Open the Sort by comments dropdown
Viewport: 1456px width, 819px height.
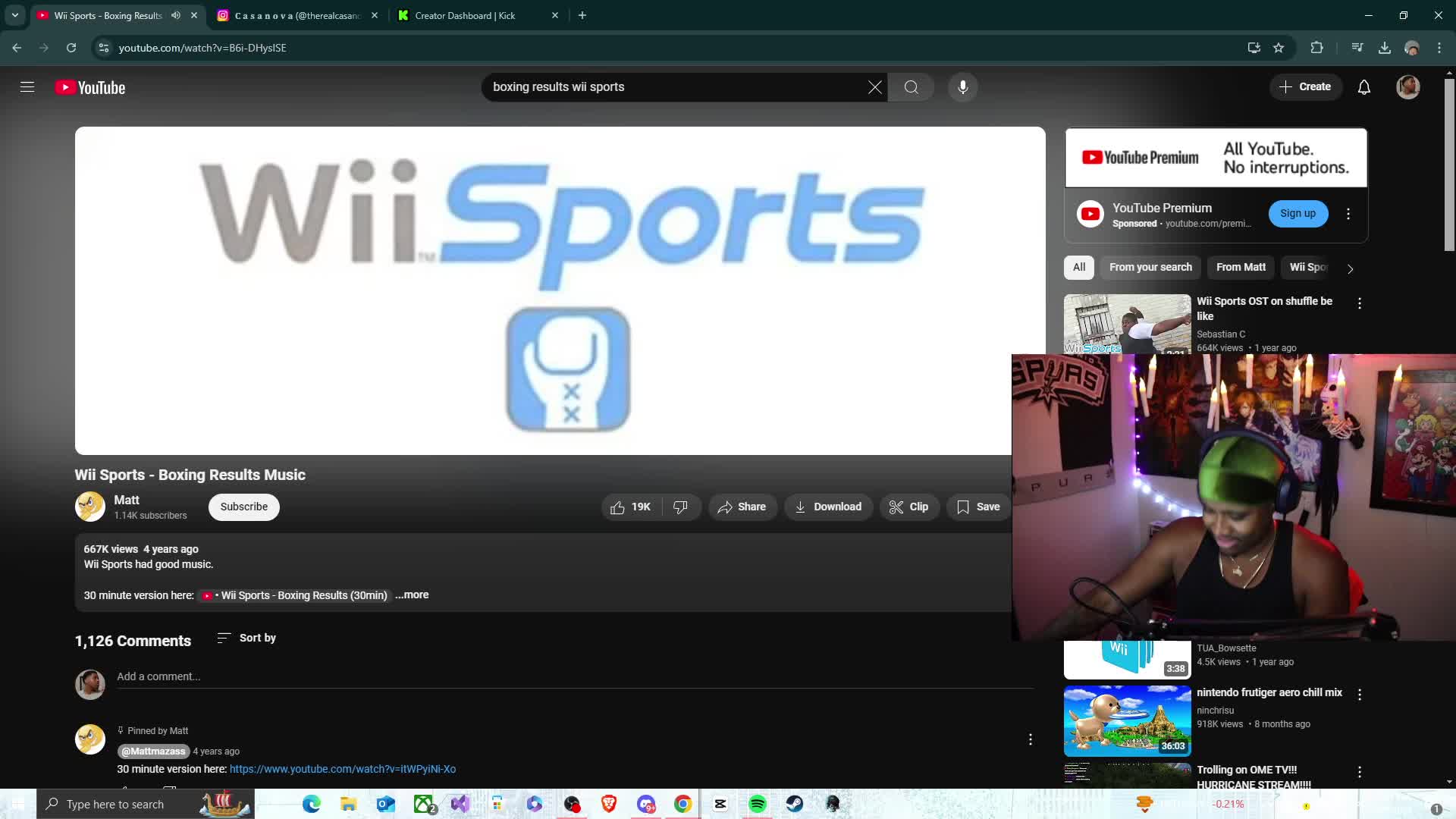246,638
